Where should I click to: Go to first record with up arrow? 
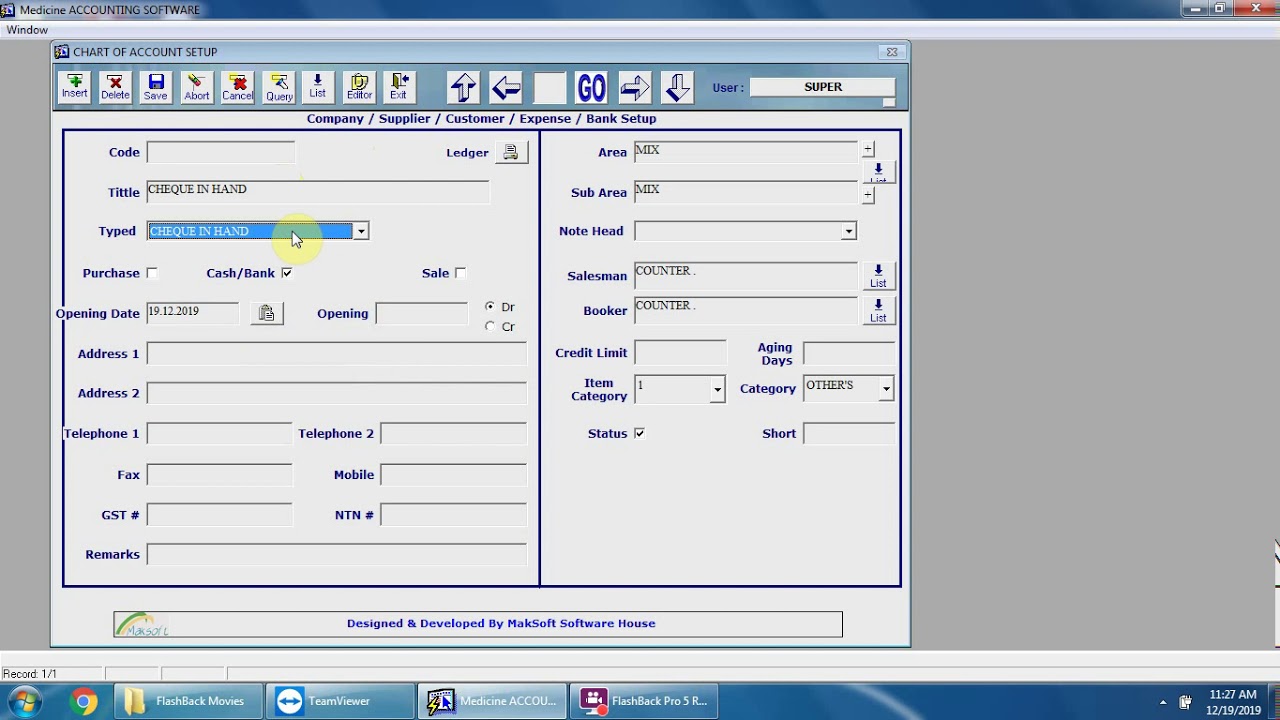click(463, 88)
